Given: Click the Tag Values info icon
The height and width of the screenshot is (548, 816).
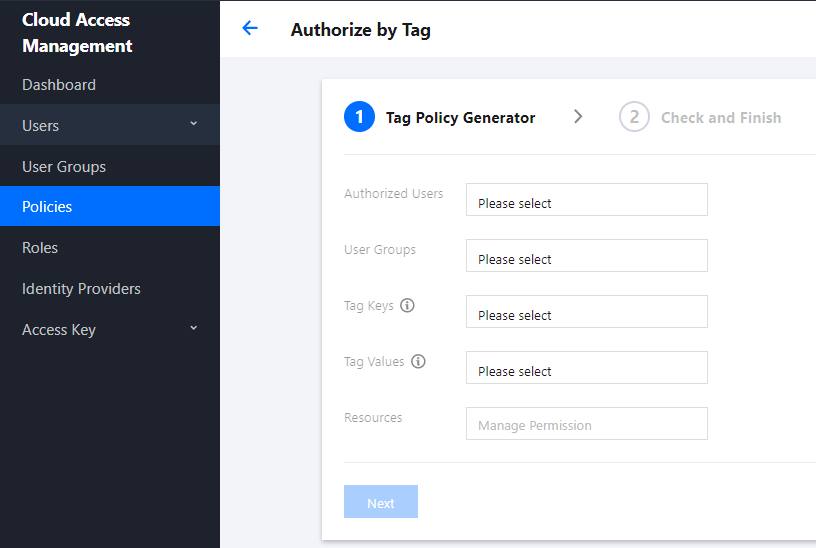Looking at the screenshot, I should (418, 362).
